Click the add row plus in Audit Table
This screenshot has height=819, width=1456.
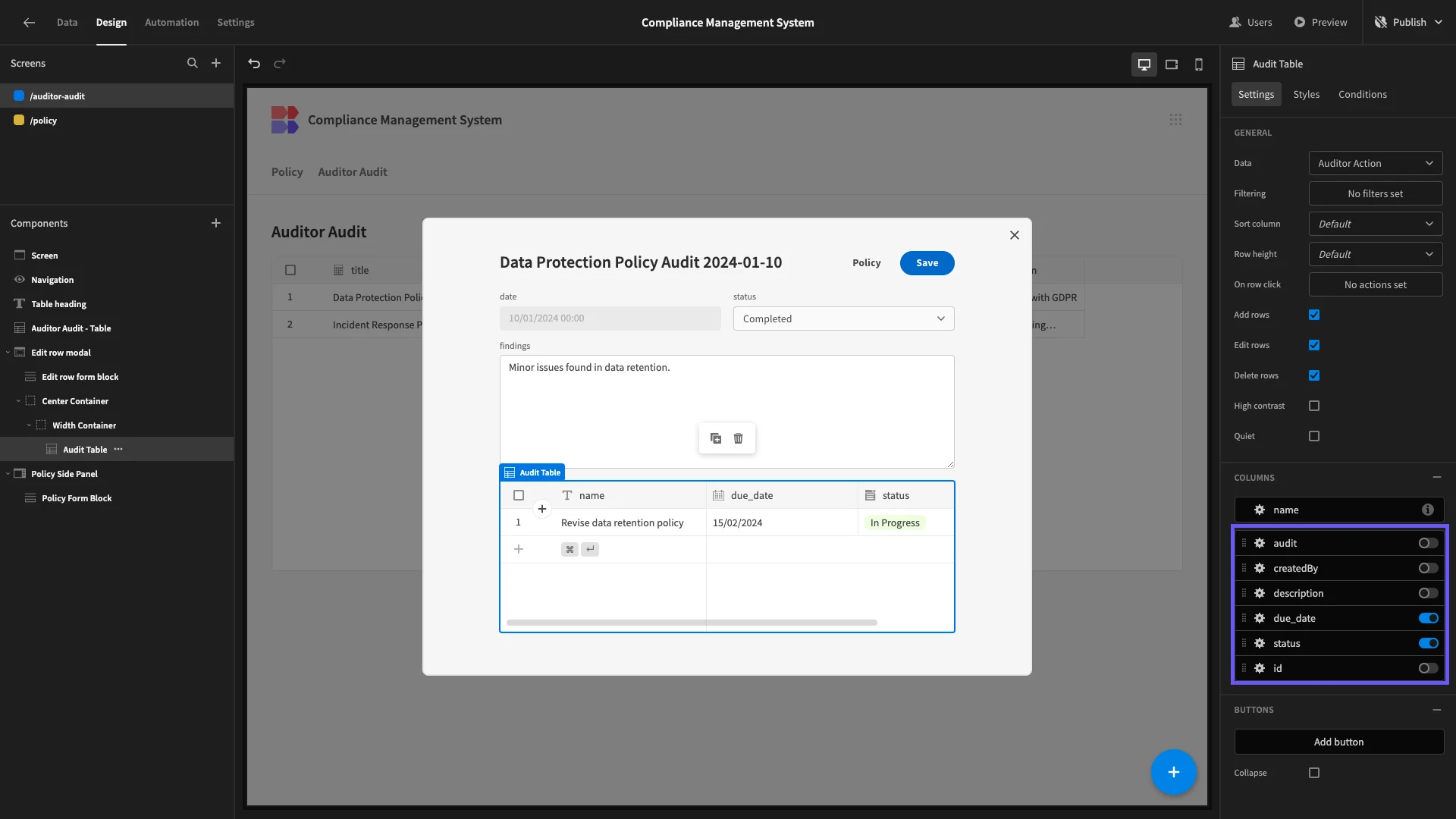[x=519, y=549]
